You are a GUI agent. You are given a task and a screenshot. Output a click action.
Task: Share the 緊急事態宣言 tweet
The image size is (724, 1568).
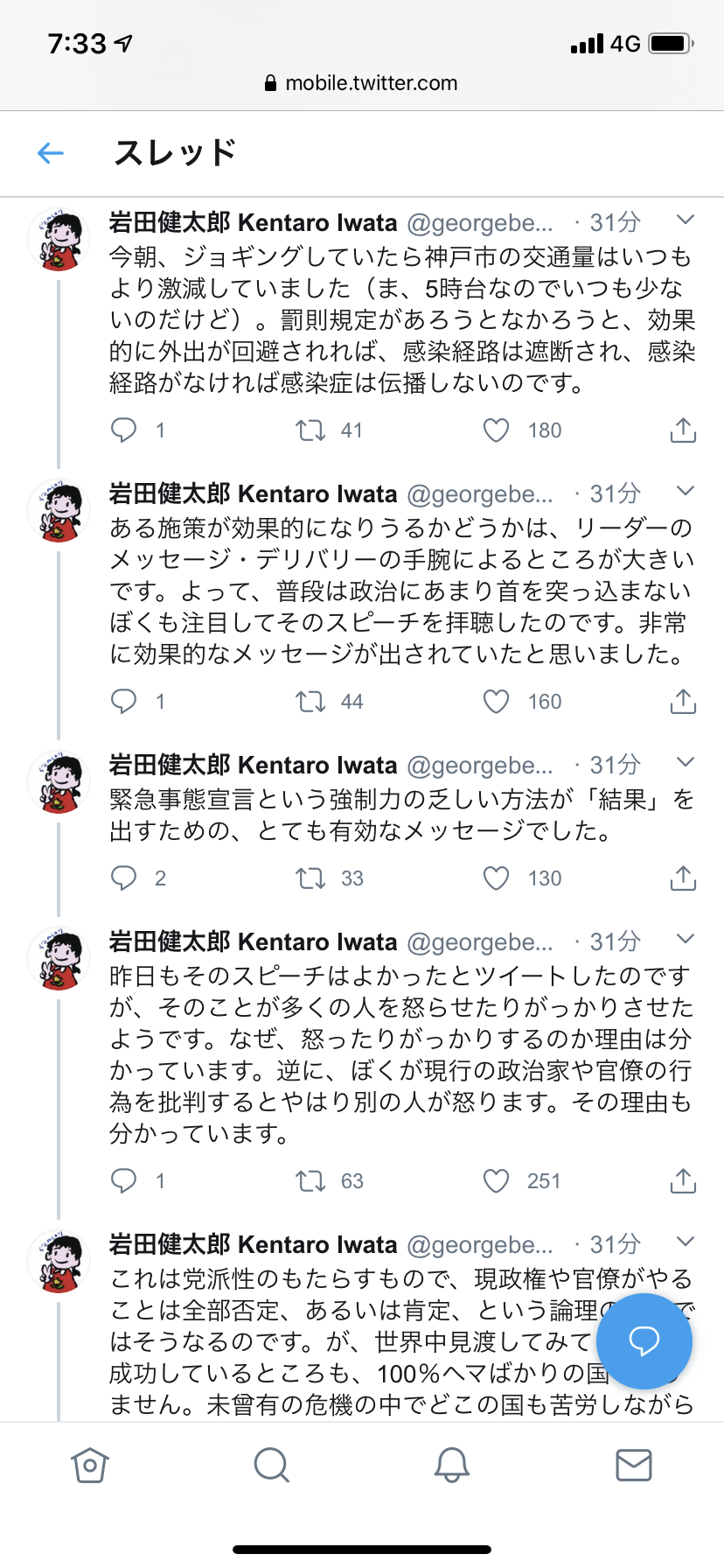[683, 878]
